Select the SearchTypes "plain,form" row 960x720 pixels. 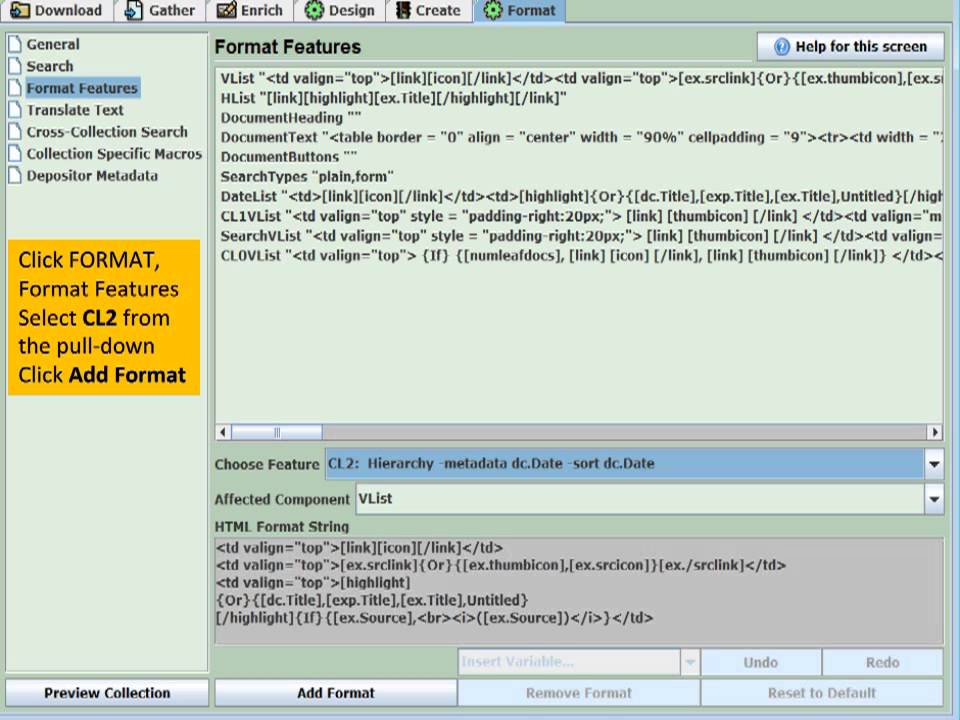coord(579,176)
